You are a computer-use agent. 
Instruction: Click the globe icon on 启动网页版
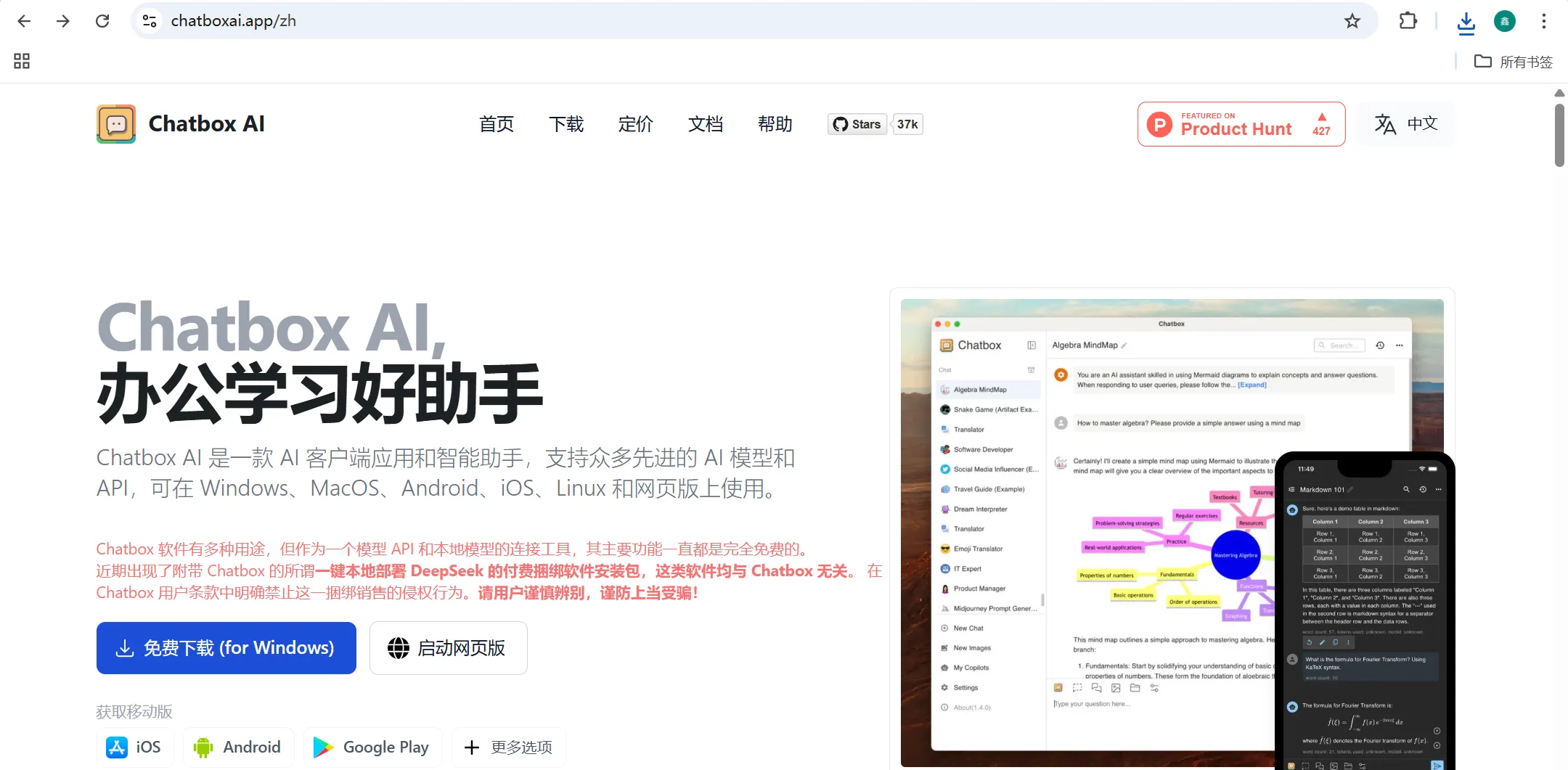pos(399,648)
